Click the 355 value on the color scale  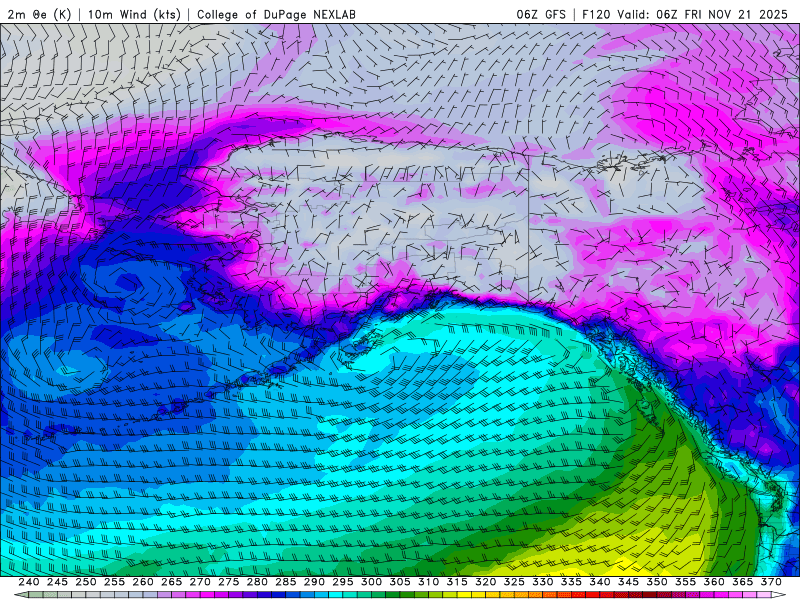[686, 582]
